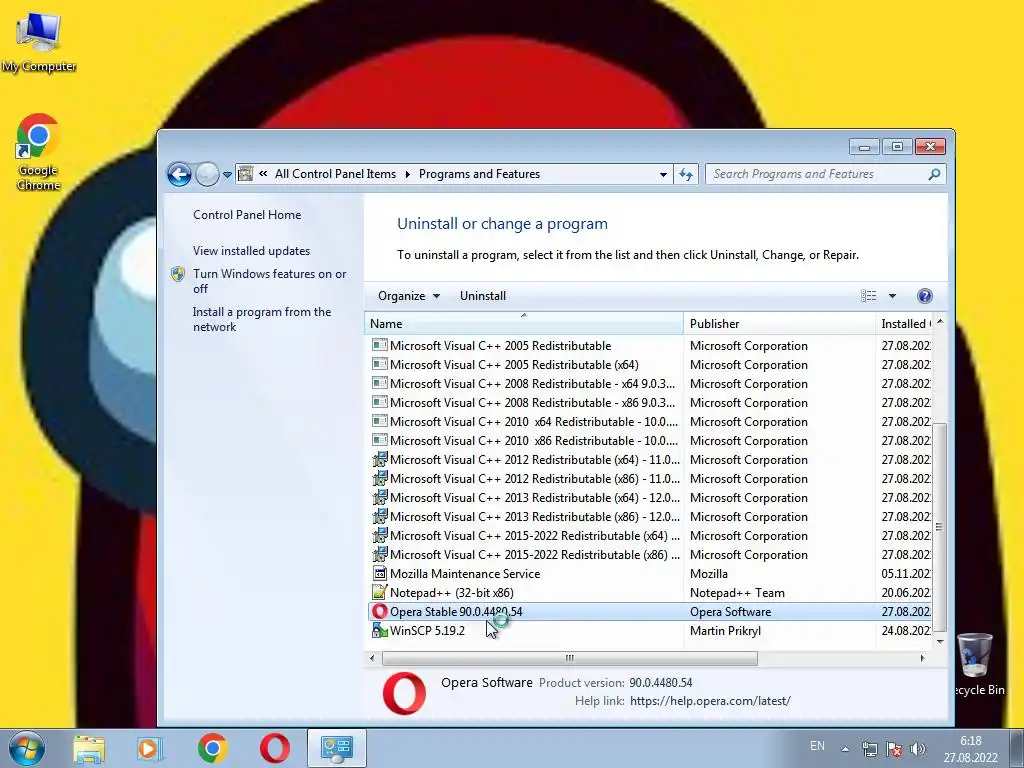The image size is (1024, 768).
Task: Click the EN language indicator
Action: click(x=817, y=746)
